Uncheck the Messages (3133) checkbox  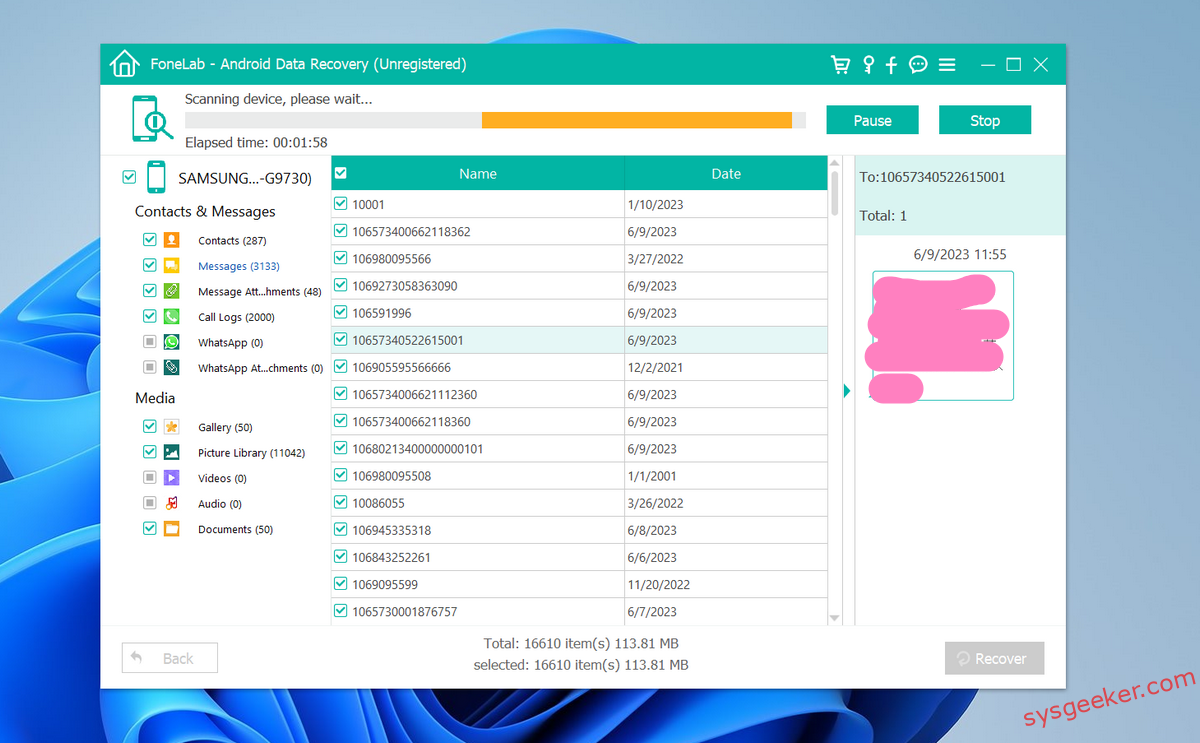click(149, 265)
